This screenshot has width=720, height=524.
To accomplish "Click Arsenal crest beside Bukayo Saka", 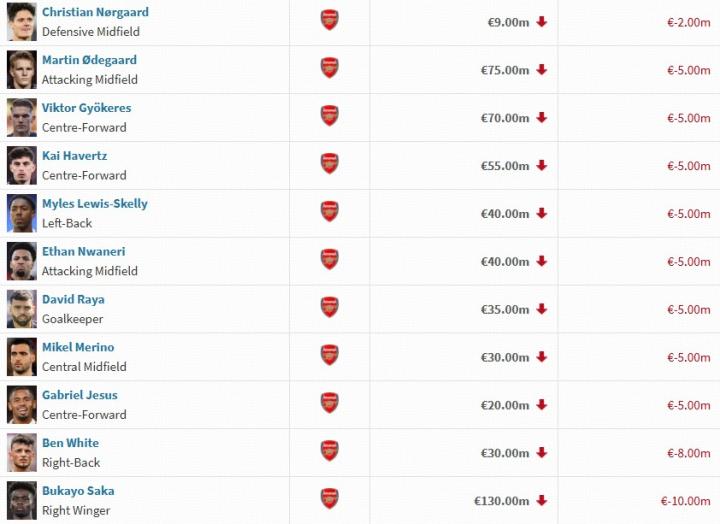I will pyautogui.click(x=329, y=499).
